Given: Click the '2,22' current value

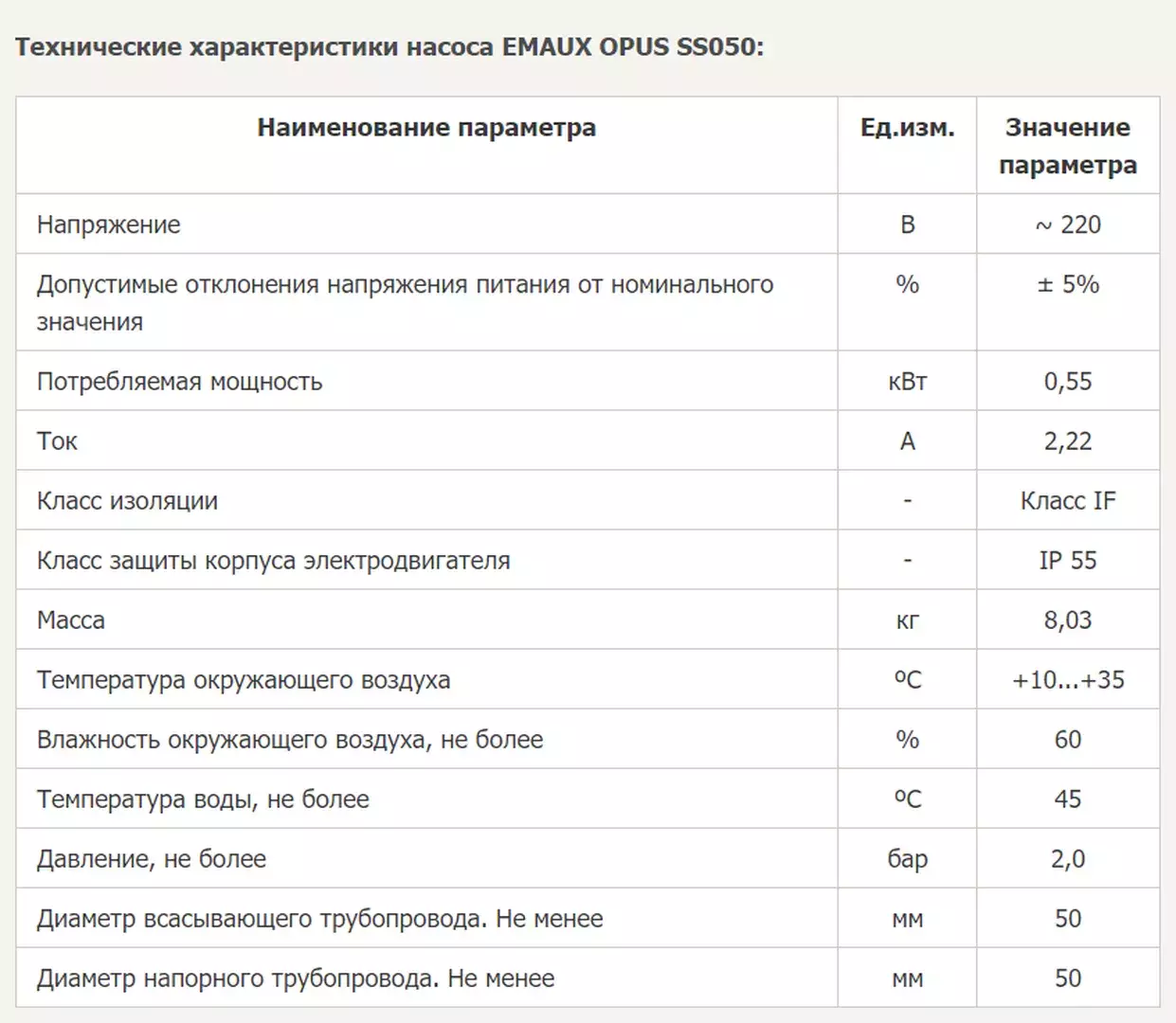Looking at the screenshot, I should pyautogui.click(x=1068, y=441).
